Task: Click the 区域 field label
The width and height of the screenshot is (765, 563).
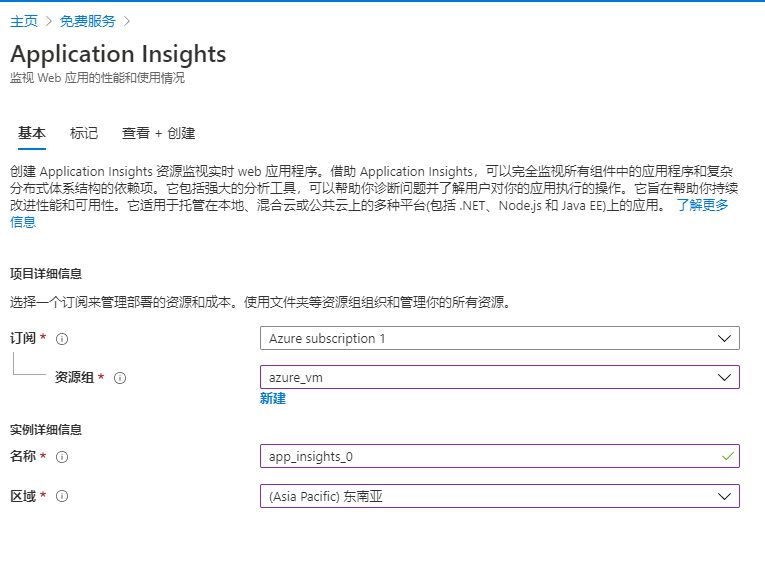Action: point(23,496)
